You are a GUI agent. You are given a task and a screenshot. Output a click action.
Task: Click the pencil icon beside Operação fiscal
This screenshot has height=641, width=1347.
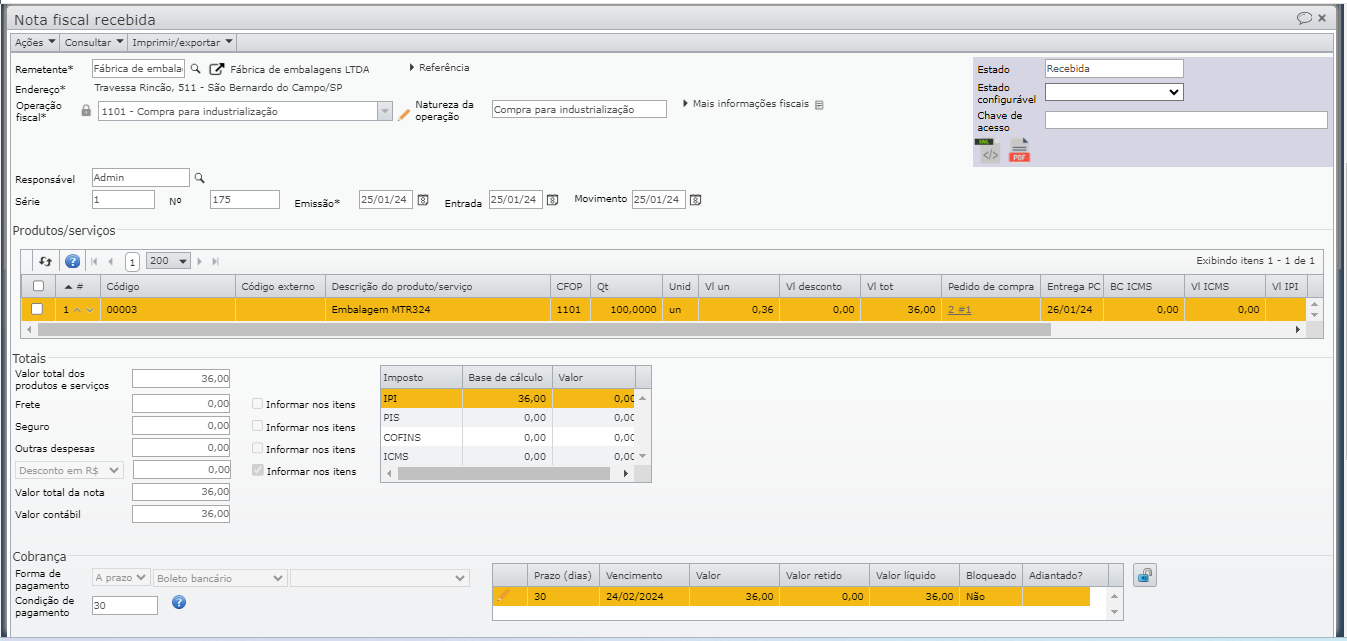[x=404, y=114]
